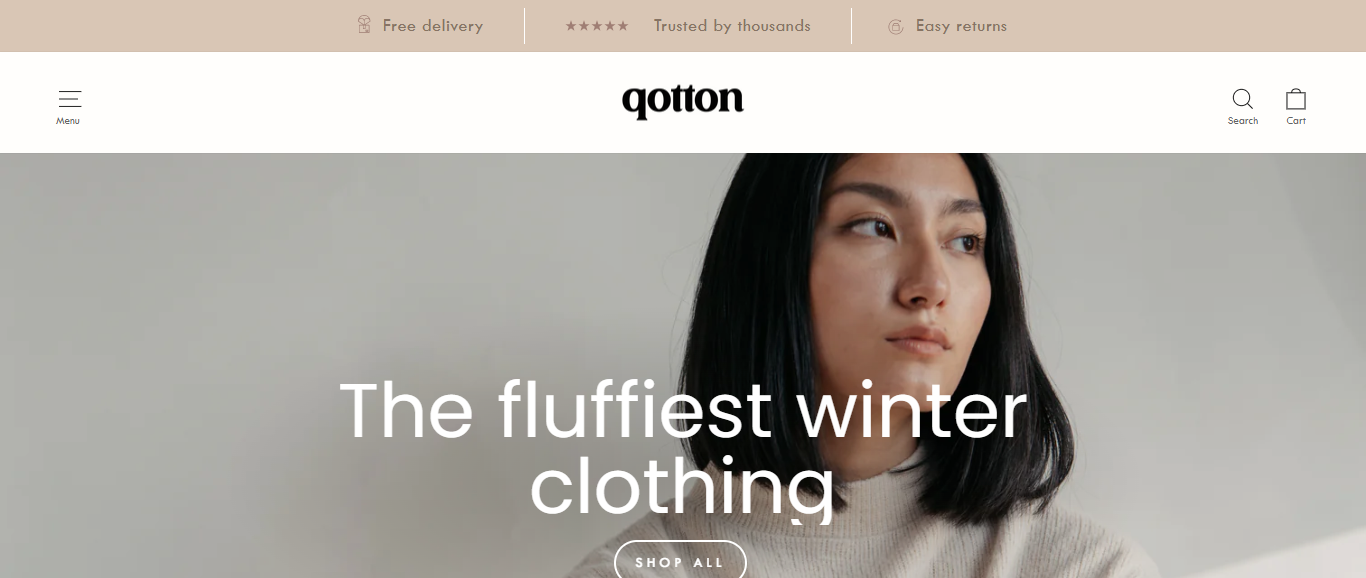Screen dimensions: 1366x578
Task: Click the Cart text label
Action: click(1296, 121)
